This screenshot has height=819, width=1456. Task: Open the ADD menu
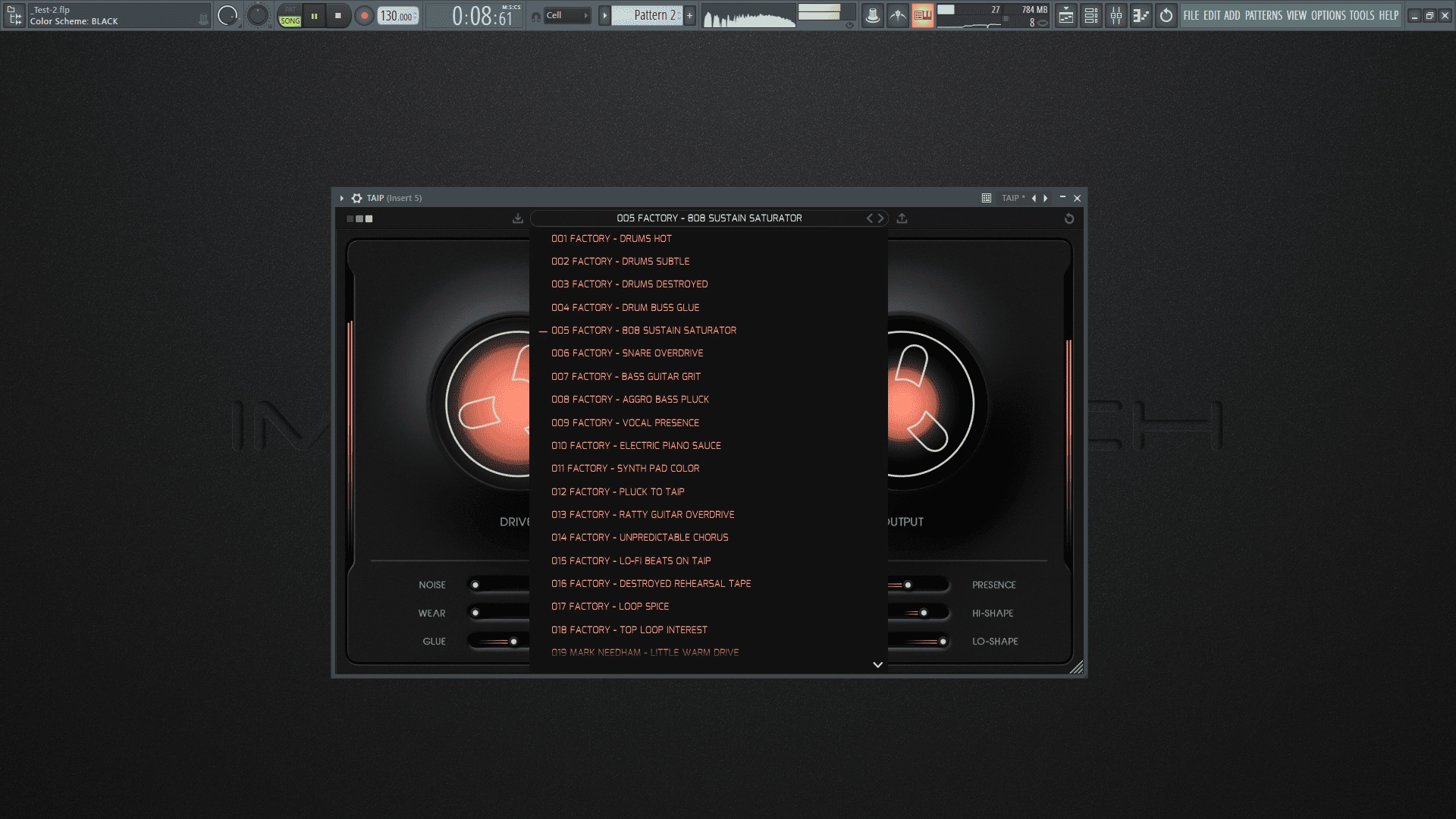[x=1232, y=15]
